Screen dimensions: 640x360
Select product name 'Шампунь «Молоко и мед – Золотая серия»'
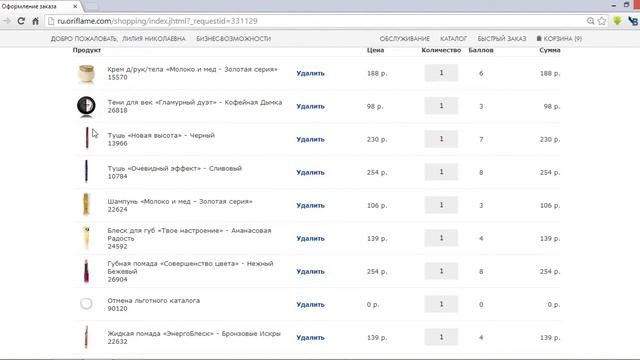(x=180, y=202)
